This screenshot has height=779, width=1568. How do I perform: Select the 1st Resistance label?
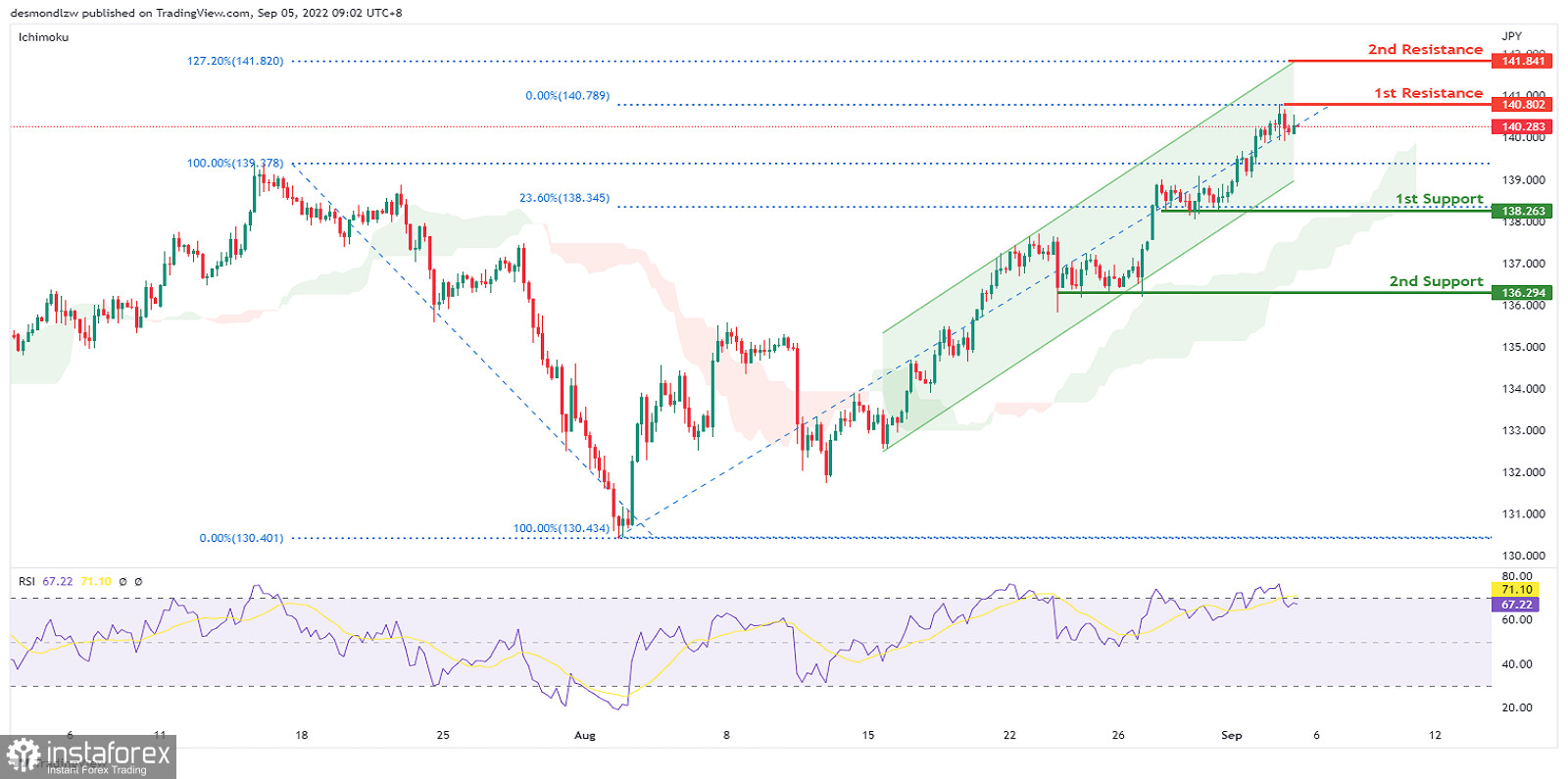coord(1428,93)
